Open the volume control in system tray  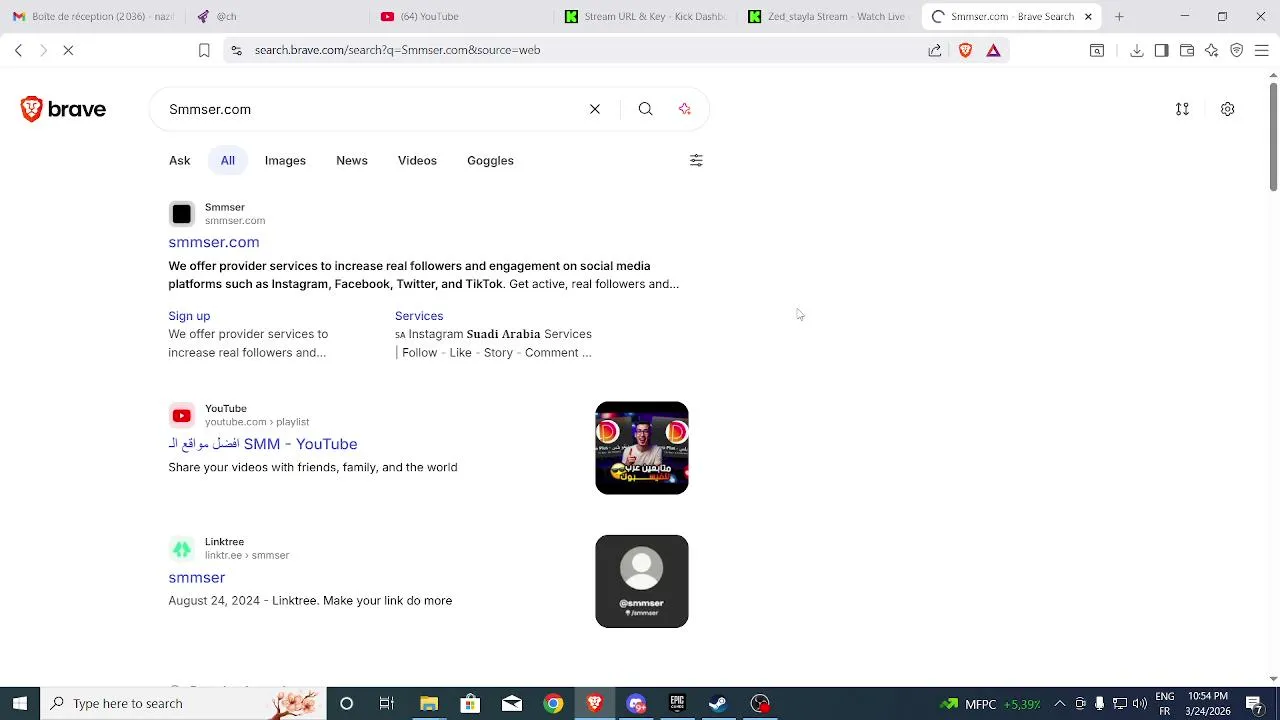click(x=1140, y=703)
